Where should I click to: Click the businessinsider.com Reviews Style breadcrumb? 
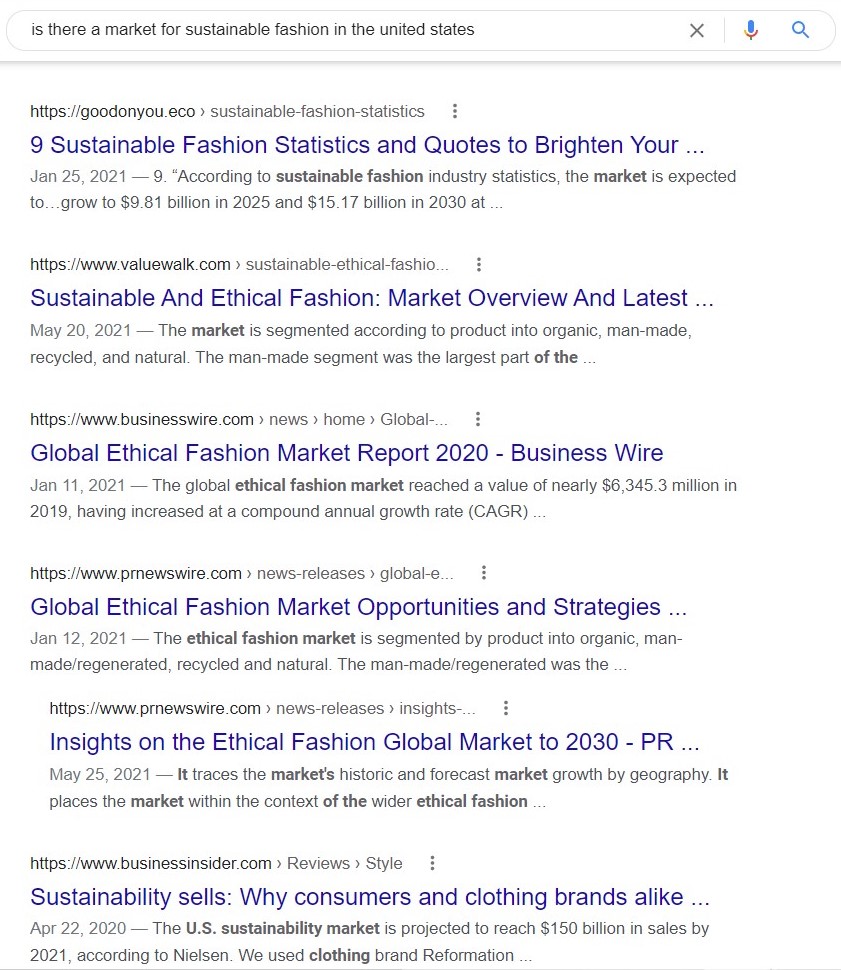coord(216,863)
